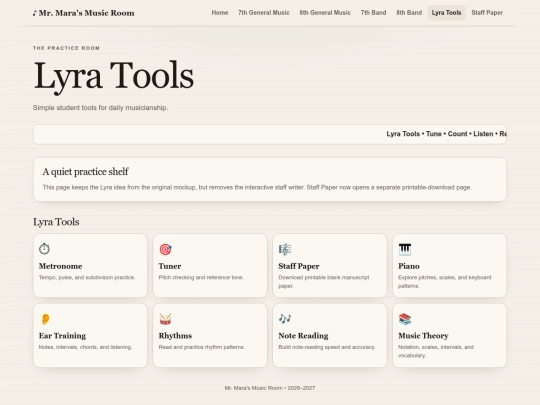
Task: Open Staff Paper from the top navigation
Action: tap(487, 13)
